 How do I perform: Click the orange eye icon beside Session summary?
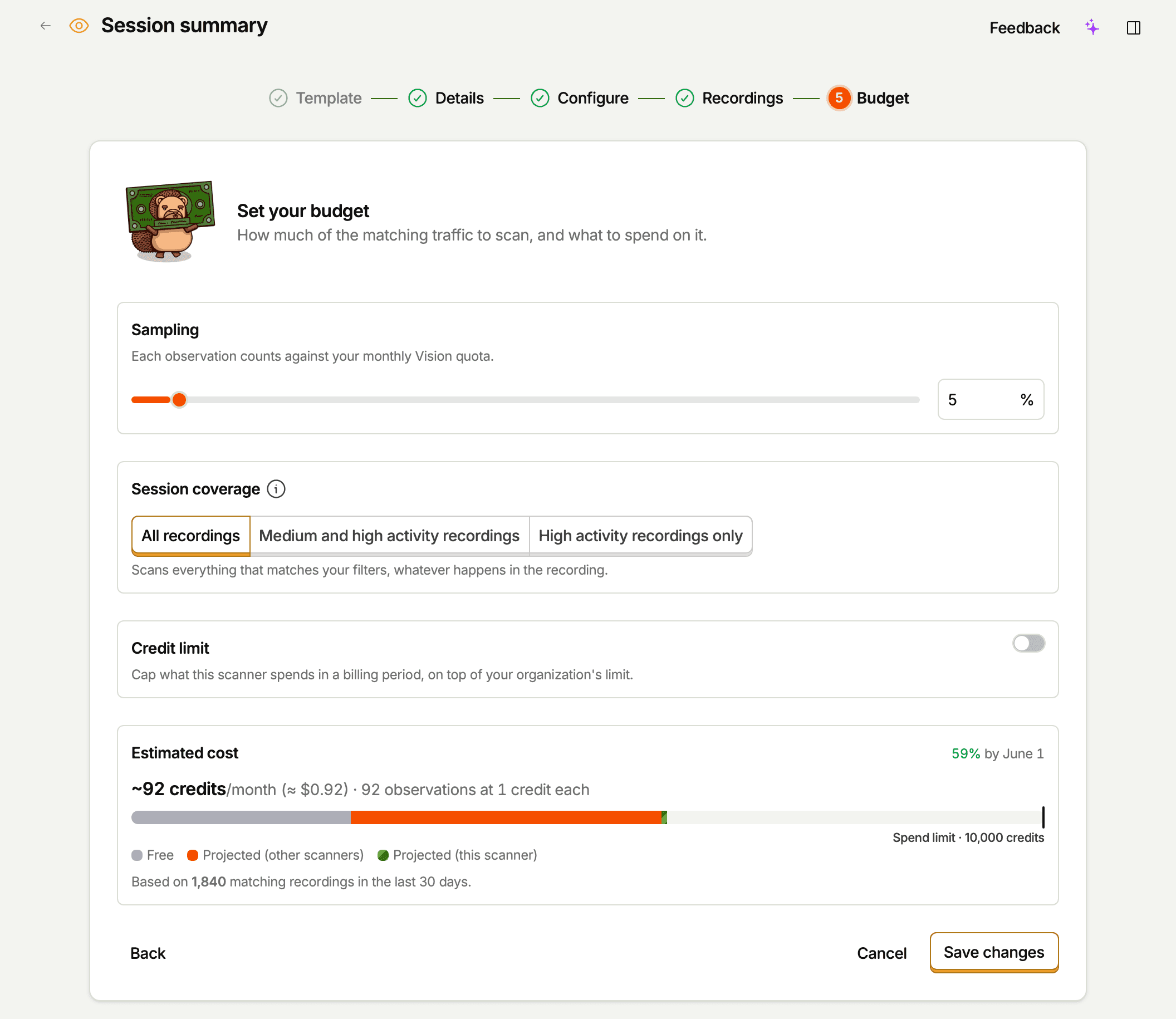79,26
